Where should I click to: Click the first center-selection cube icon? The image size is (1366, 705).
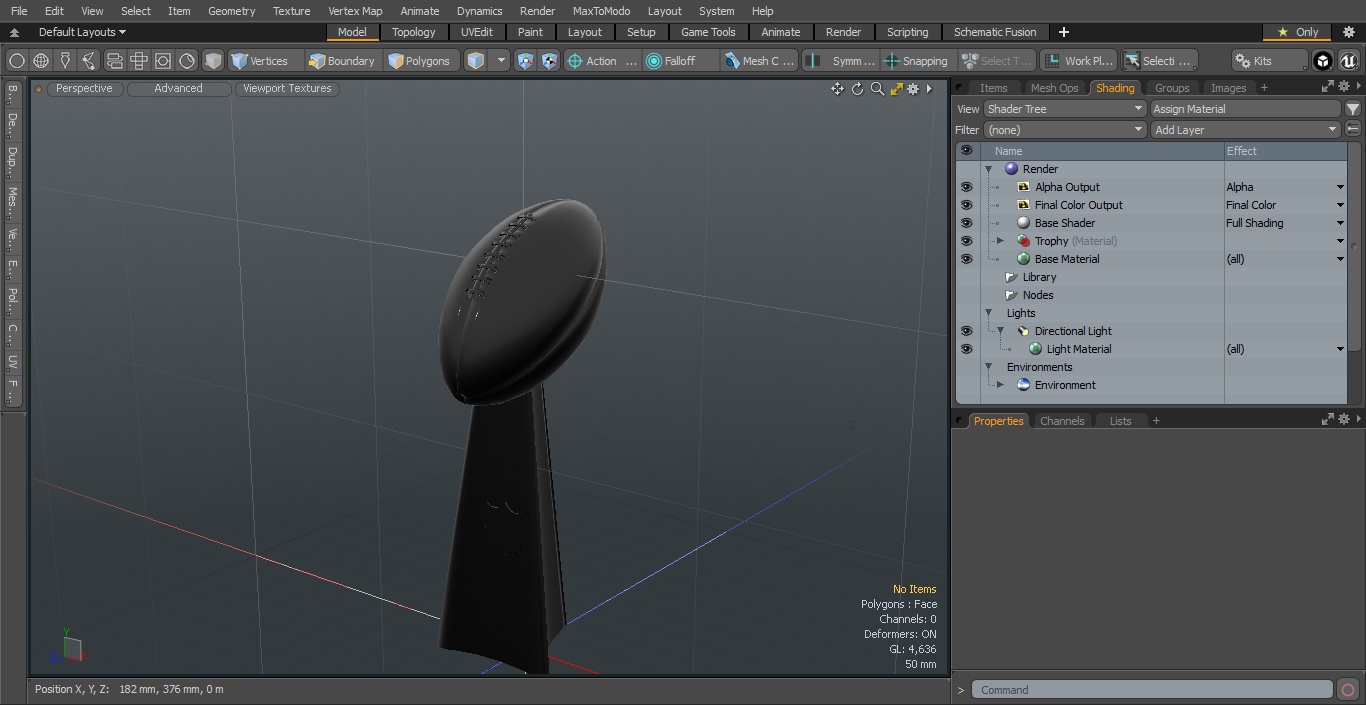pos(526,61)
